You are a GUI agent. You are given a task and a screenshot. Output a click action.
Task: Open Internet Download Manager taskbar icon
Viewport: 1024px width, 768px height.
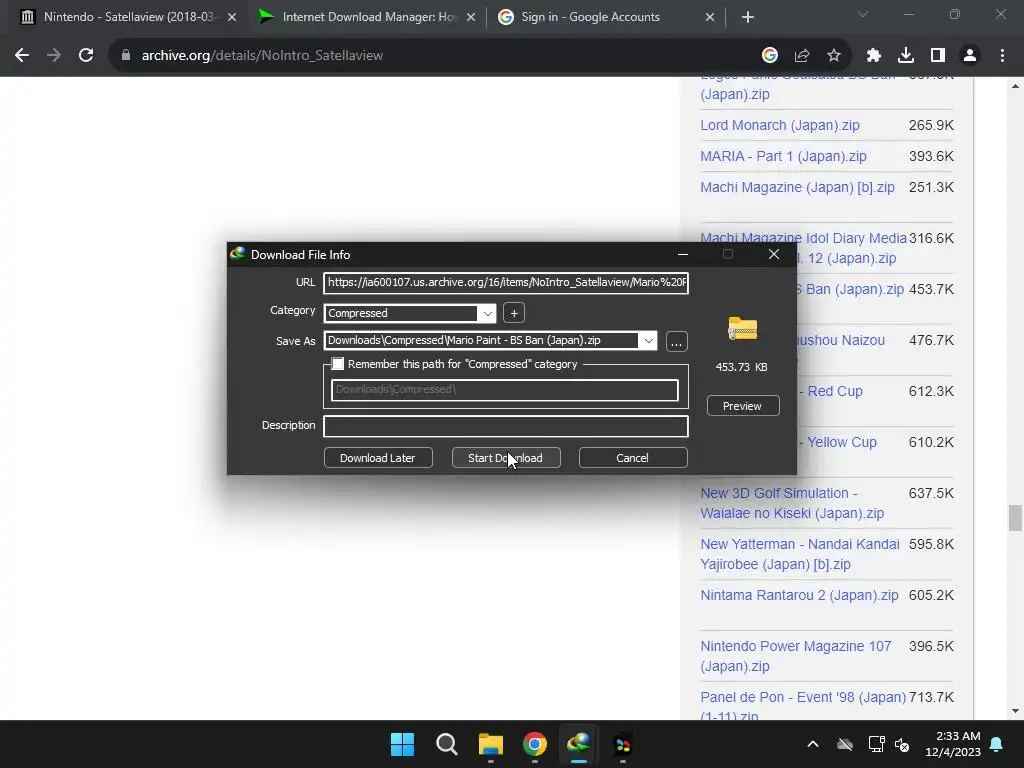579,744
